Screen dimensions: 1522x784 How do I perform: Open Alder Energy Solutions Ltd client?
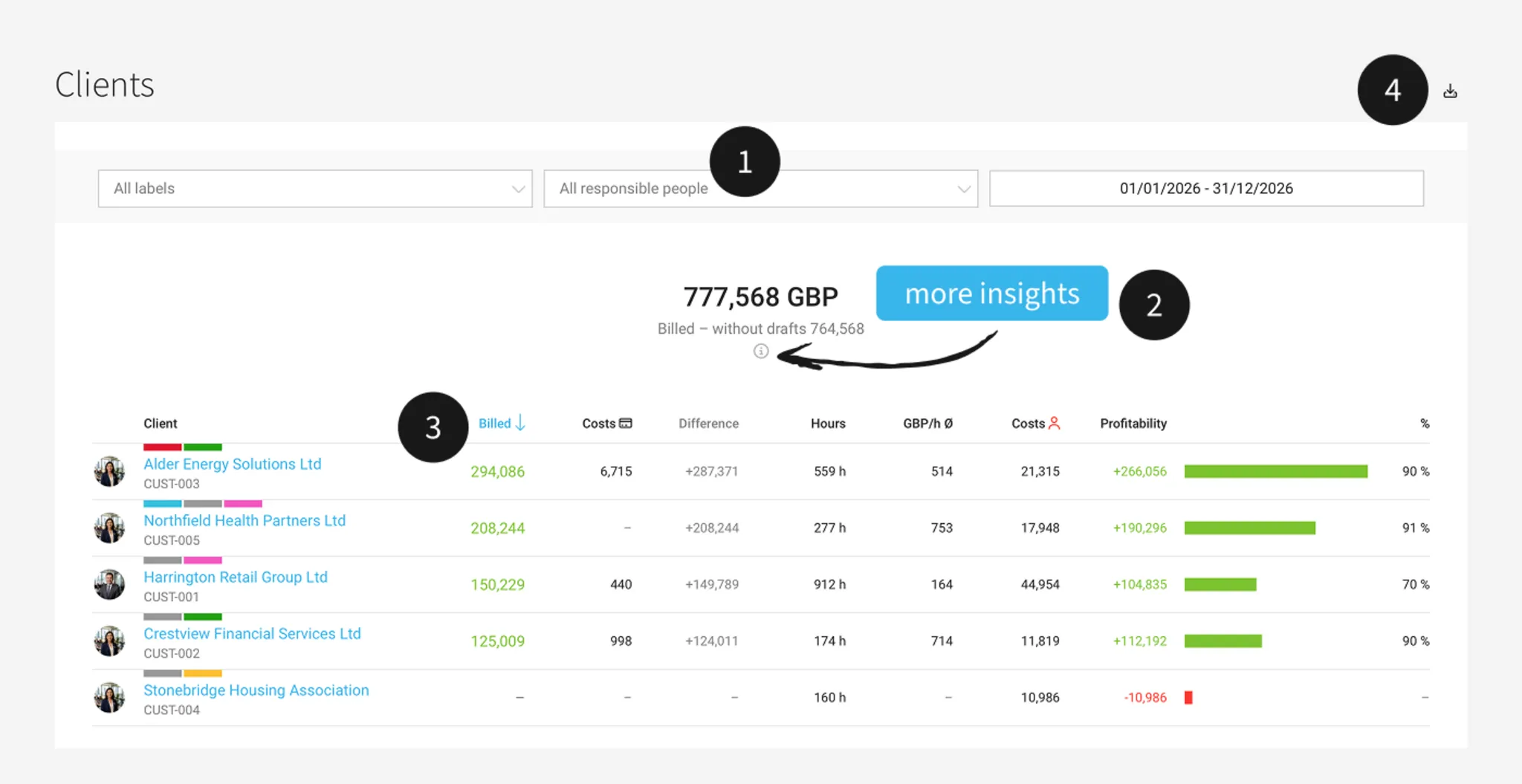(x=233, y=464)
